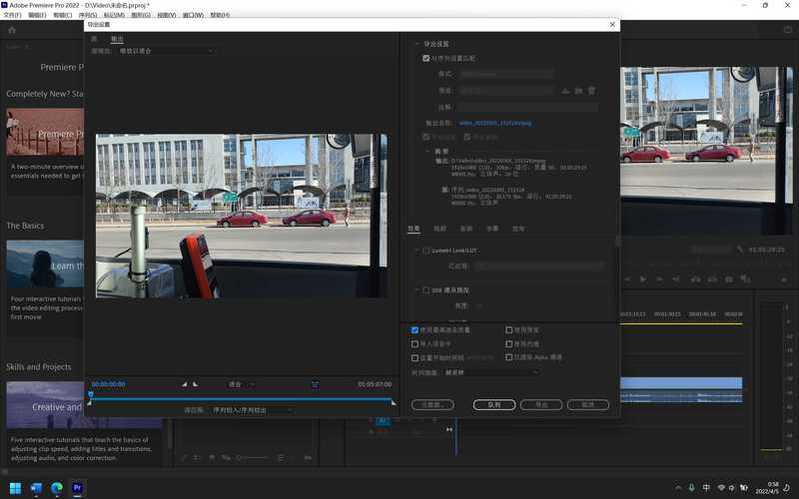Toggle the aspect ratio correction icon under preview

point(315,384)
